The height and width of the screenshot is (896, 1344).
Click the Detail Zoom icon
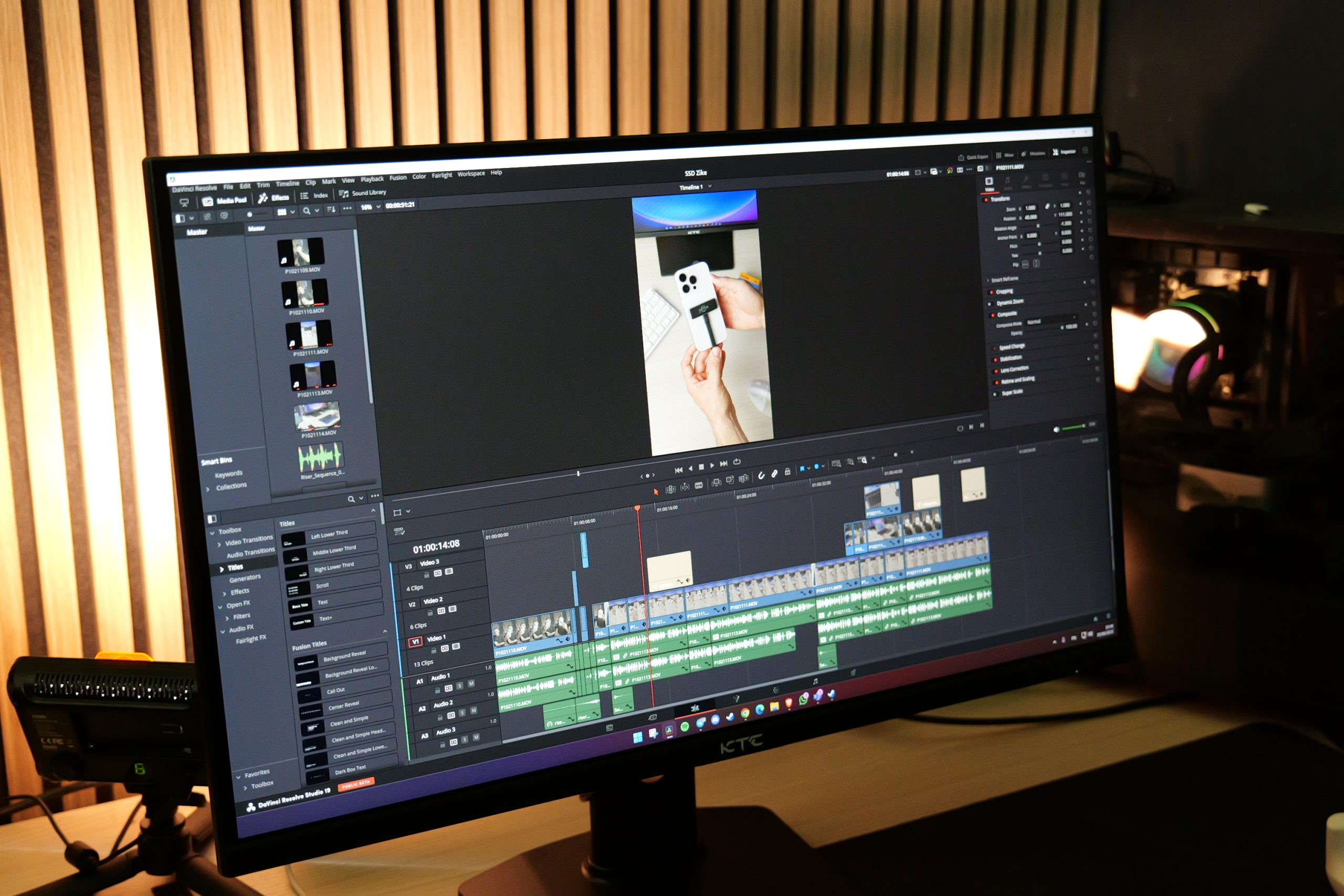[x=850, y=462]
